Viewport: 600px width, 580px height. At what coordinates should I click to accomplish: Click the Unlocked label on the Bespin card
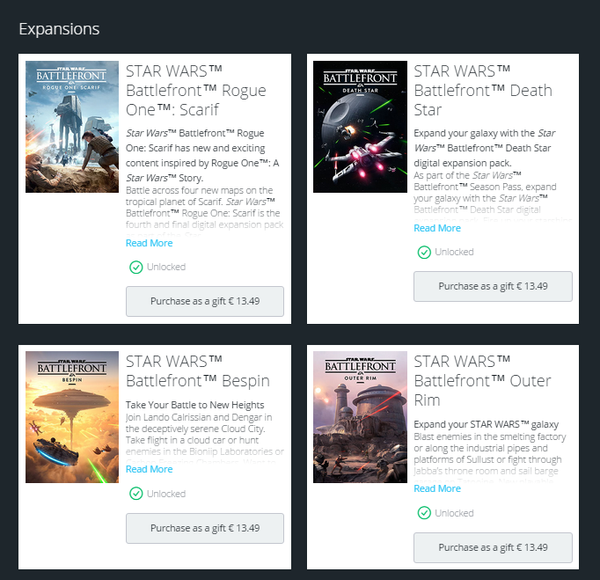point(166,494)
